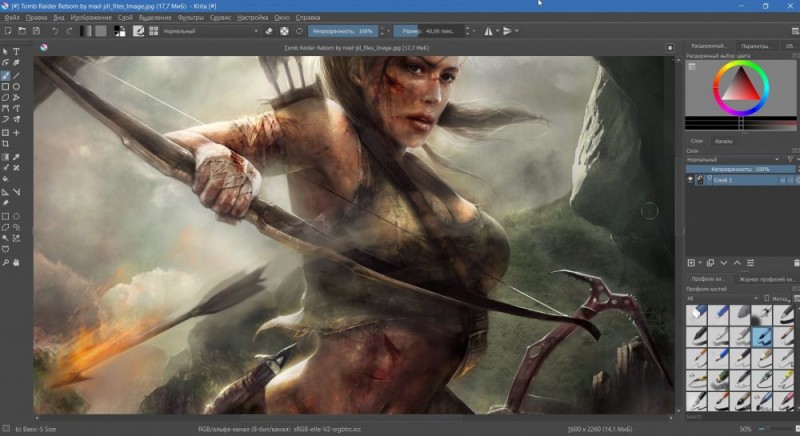
Task: Select the Move tool
Action: coord(16,133)
